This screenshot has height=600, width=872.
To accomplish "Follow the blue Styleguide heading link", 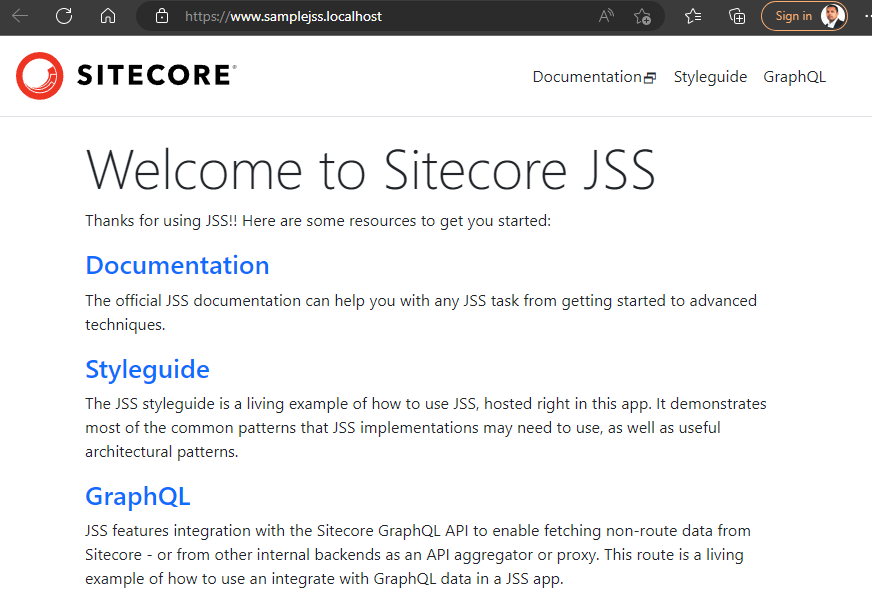I will tap(147, 370).
